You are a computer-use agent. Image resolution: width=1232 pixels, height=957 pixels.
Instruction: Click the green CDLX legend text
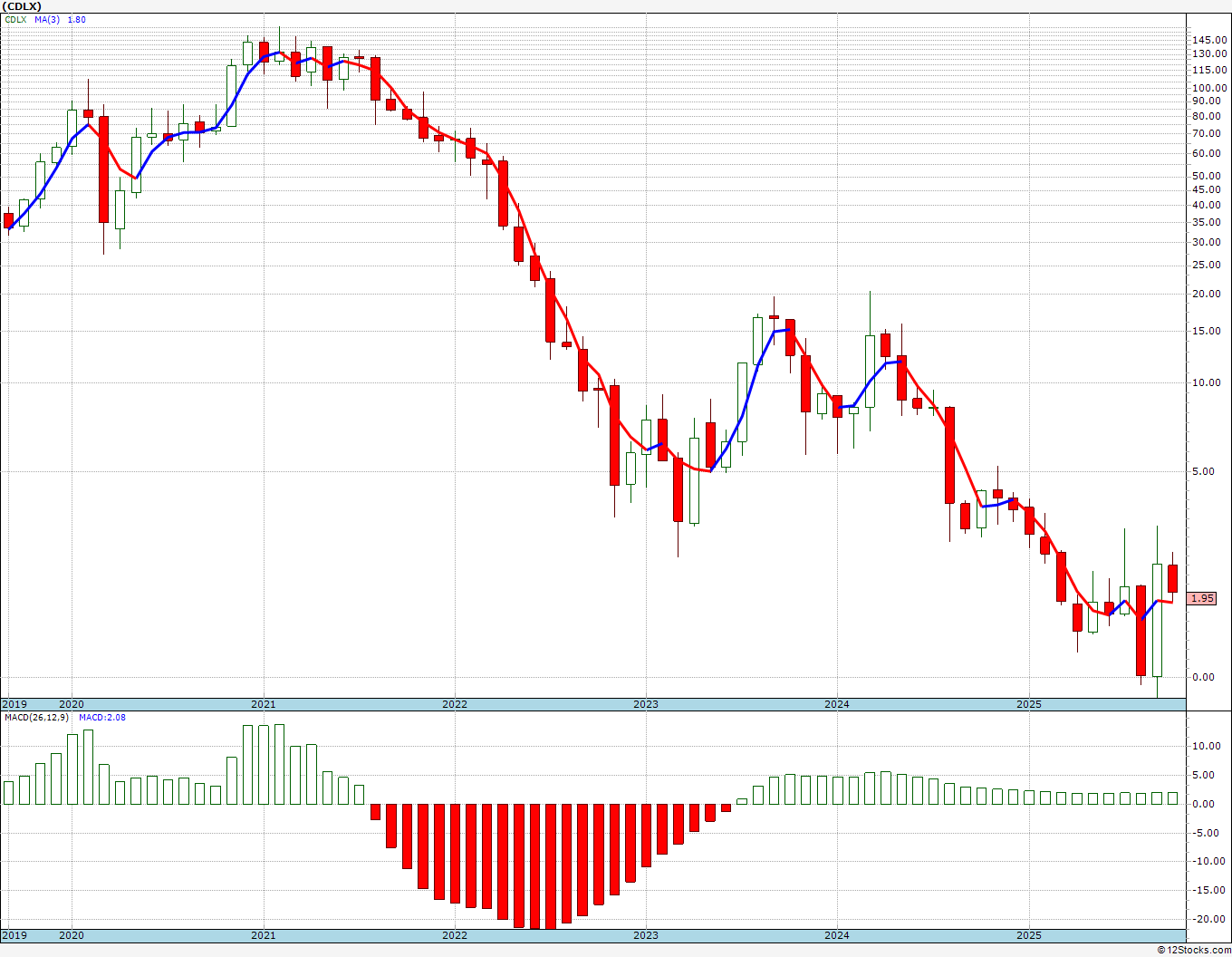pyautogui.click(x=15, y=19)
